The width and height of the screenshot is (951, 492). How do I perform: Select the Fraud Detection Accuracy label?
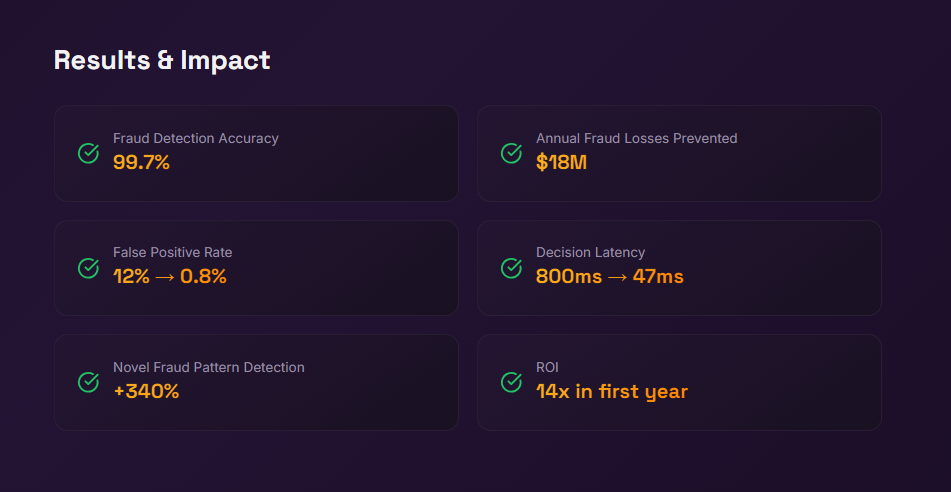(196, 138)
